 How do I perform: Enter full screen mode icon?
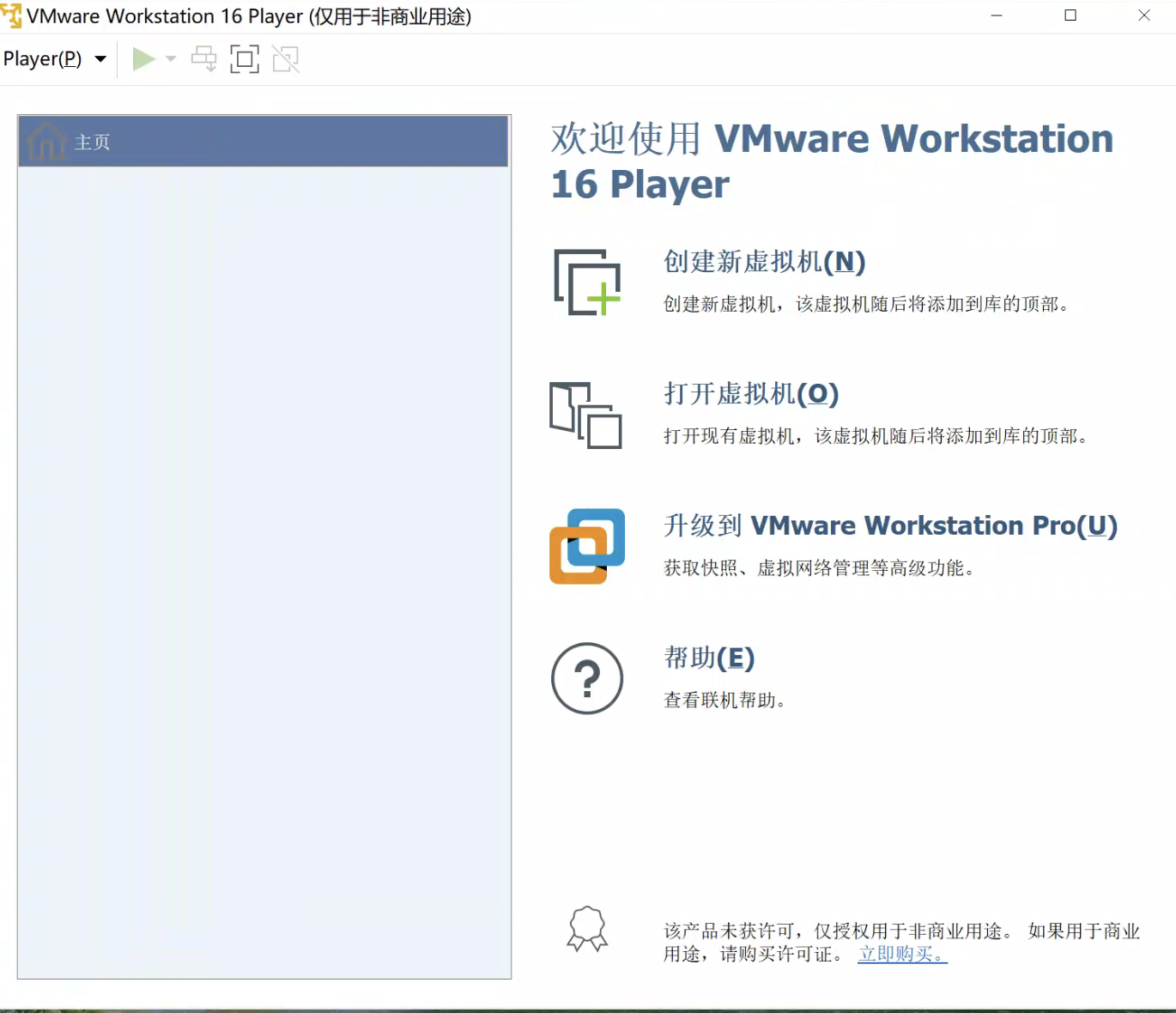tap(245, 59)
